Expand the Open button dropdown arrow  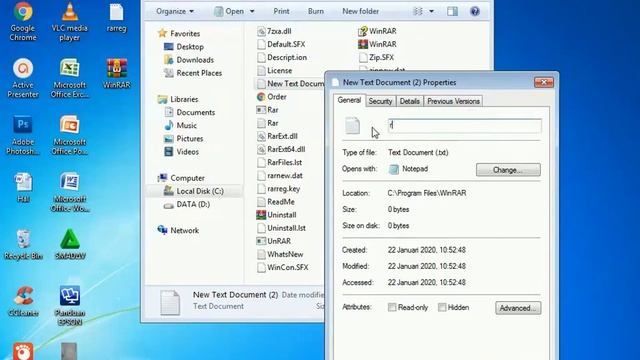[252, 11]
